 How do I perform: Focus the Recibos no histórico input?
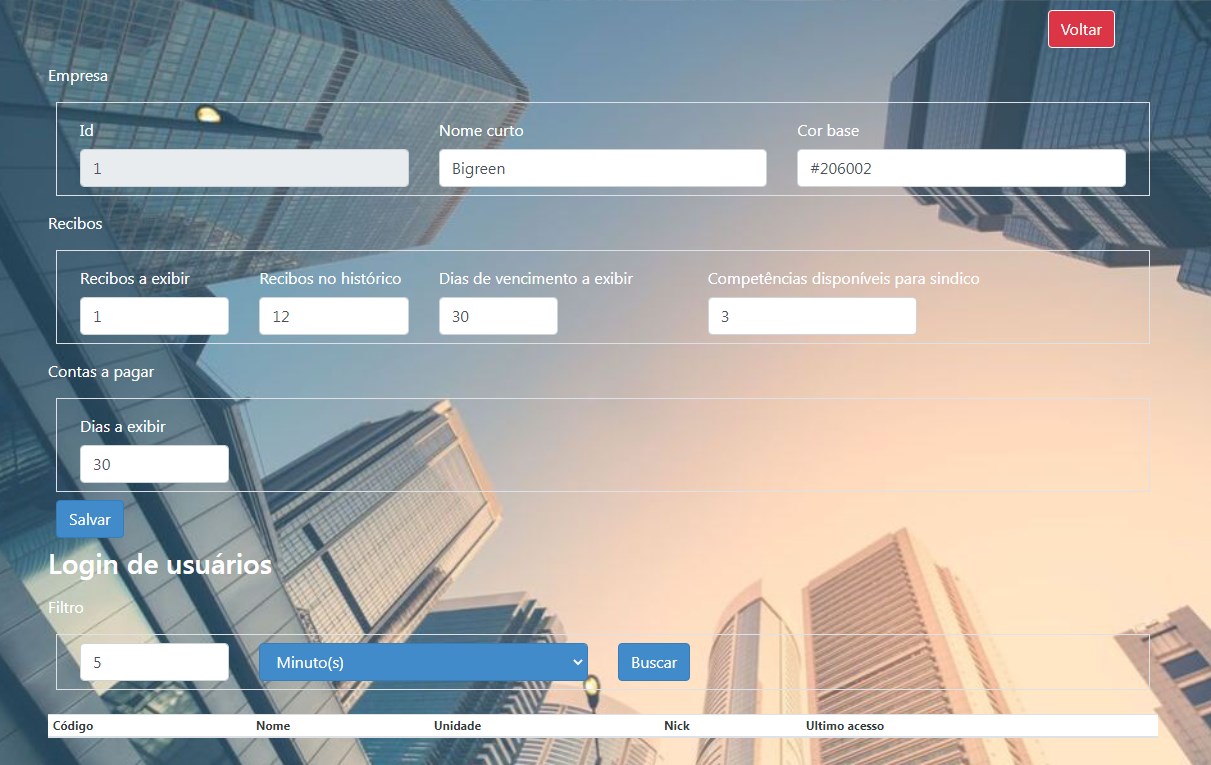[x=333, y=316]
